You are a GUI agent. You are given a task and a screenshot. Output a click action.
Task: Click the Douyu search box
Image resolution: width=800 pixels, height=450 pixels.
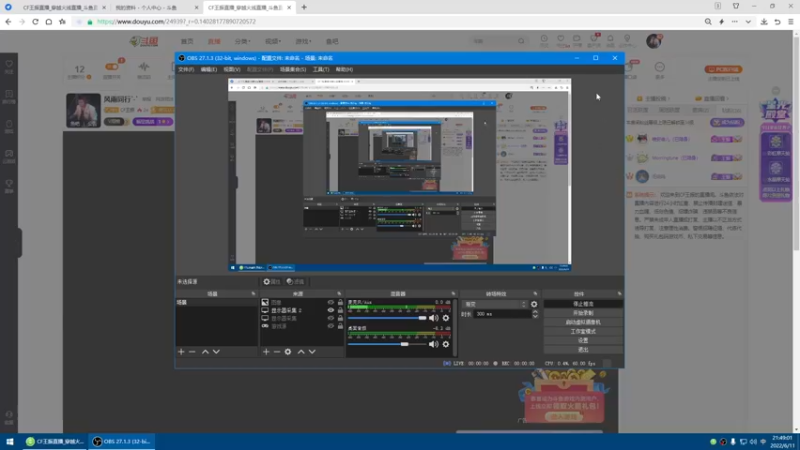pos(497,41)
